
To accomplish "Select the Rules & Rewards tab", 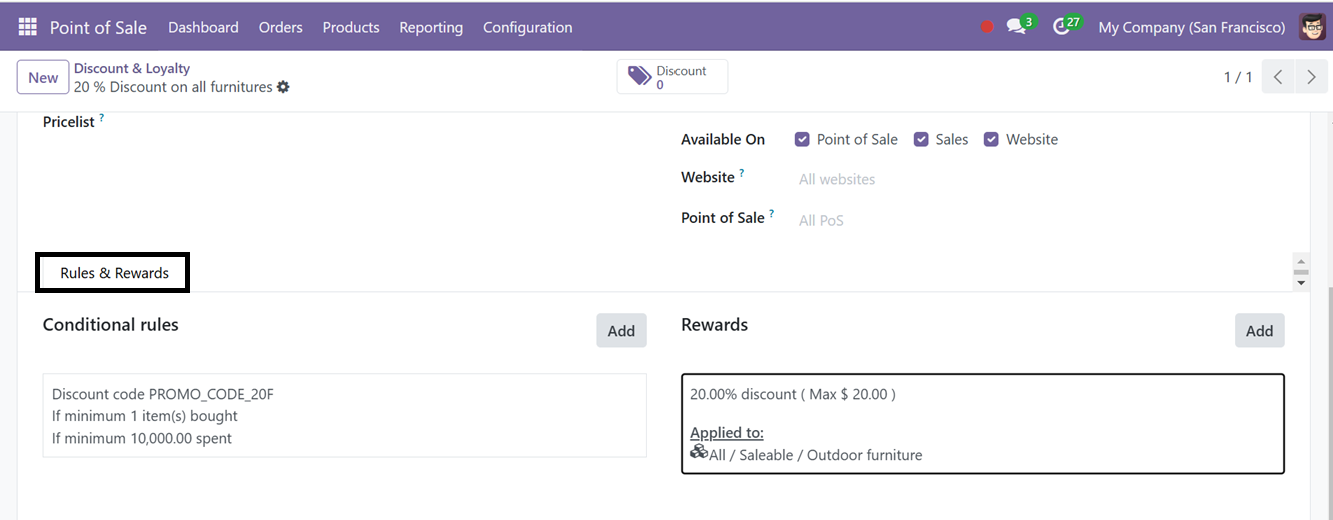I will pos(114,273).
